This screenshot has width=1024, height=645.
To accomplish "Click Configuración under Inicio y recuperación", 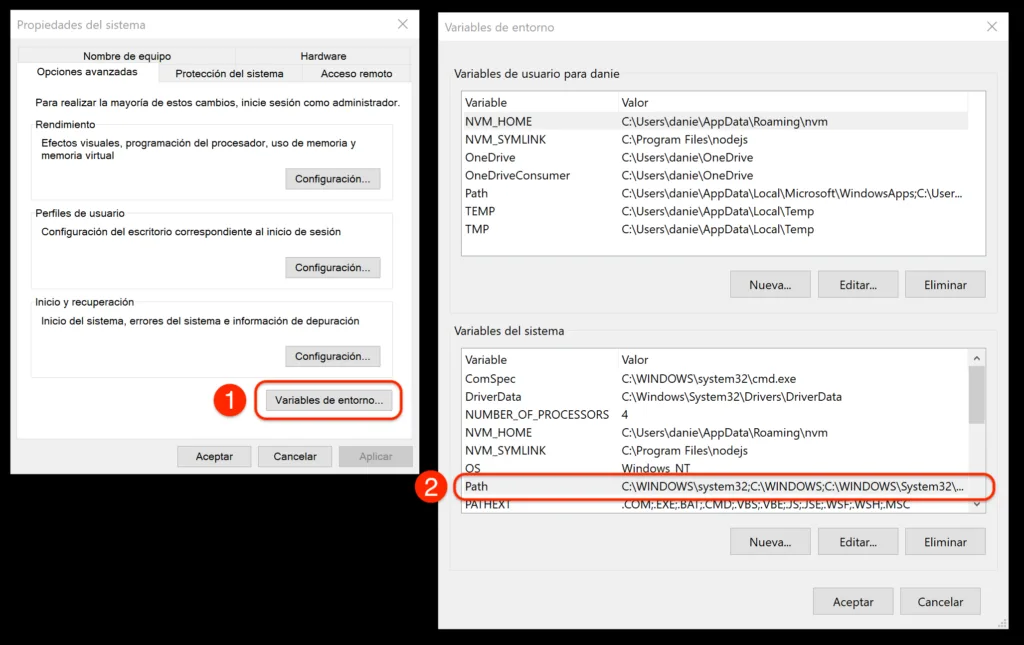I will (x=332, y=356).
